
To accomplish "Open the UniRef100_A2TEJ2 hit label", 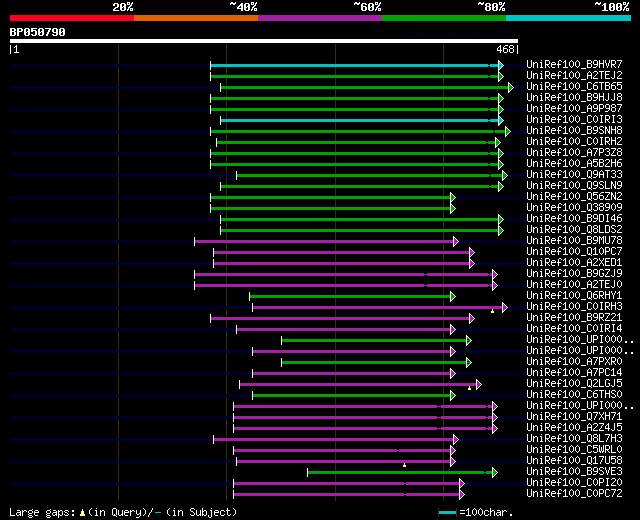I will tap(574, 75).
